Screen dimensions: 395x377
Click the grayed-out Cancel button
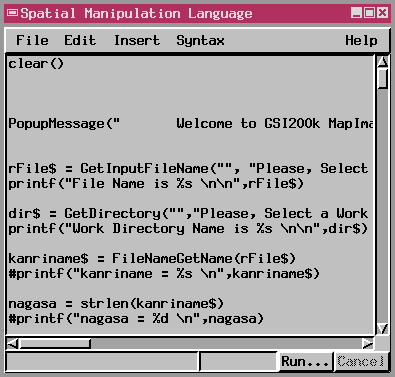[x=361, y=361]
